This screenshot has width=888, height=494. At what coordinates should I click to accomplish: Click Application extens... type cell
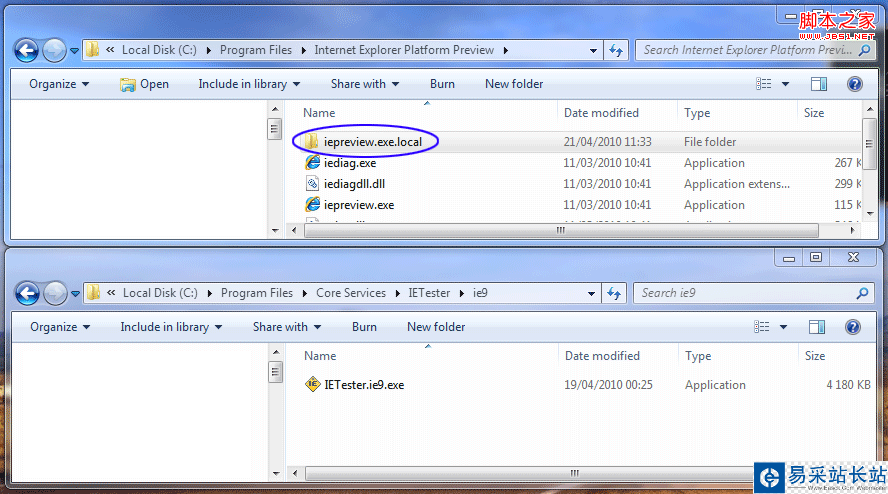point(737,184)
